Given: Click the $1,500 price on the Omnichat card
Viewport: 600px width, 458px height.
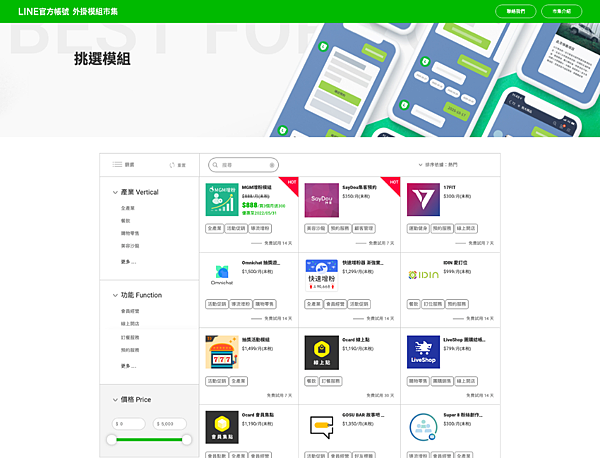Looking at the screenshot, I should [x=257, y=272].
